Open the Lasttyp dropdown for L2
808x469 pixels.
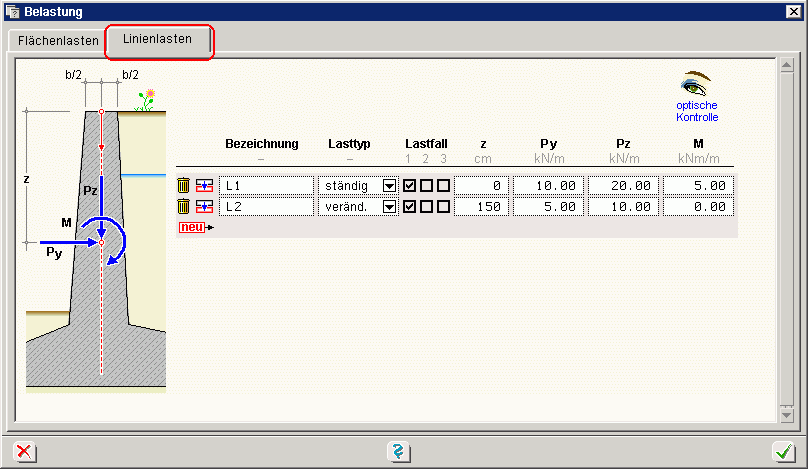[390, 207]
